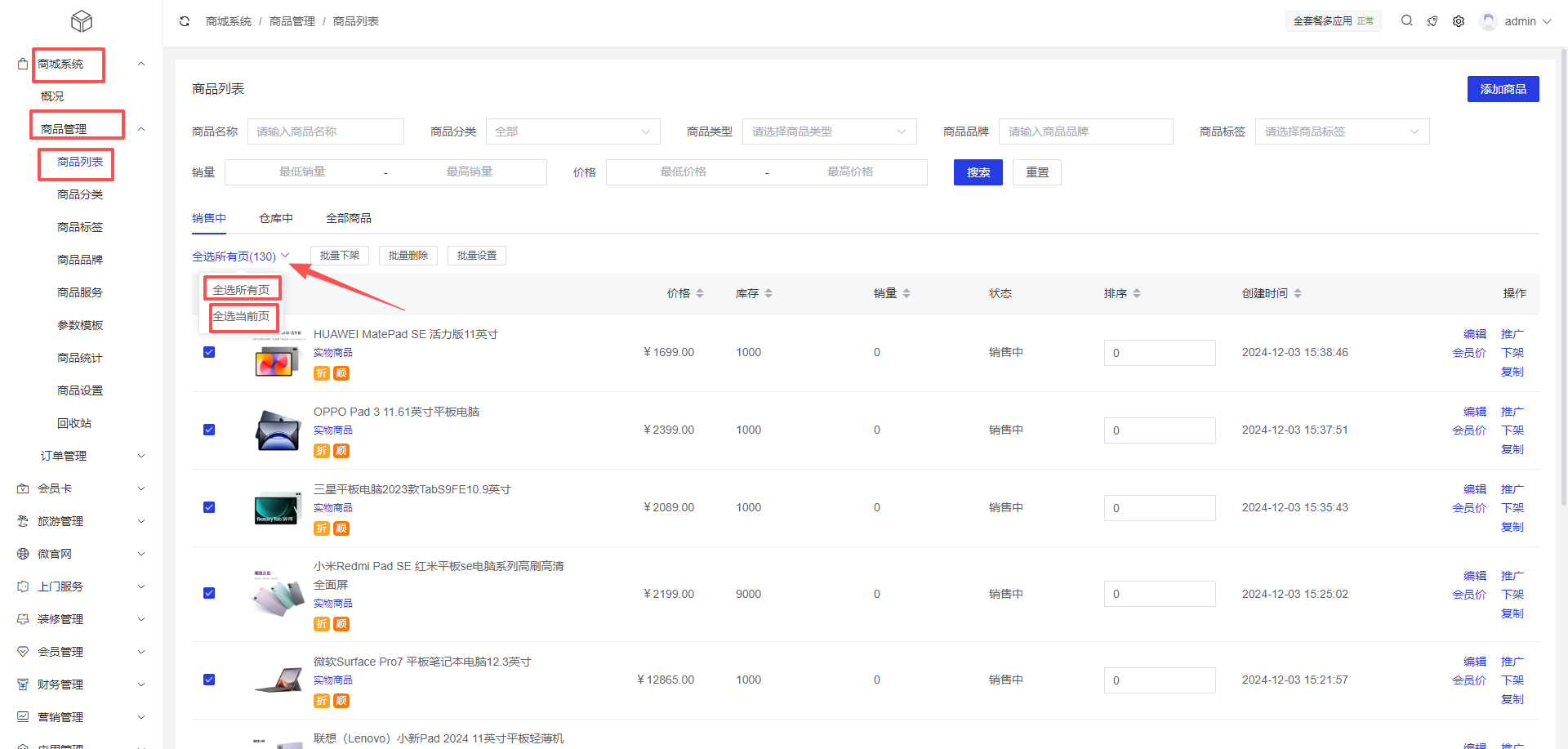
Task: Click the OPPO Pad 3 product thumbnail
Action: (x=278, y=430)
